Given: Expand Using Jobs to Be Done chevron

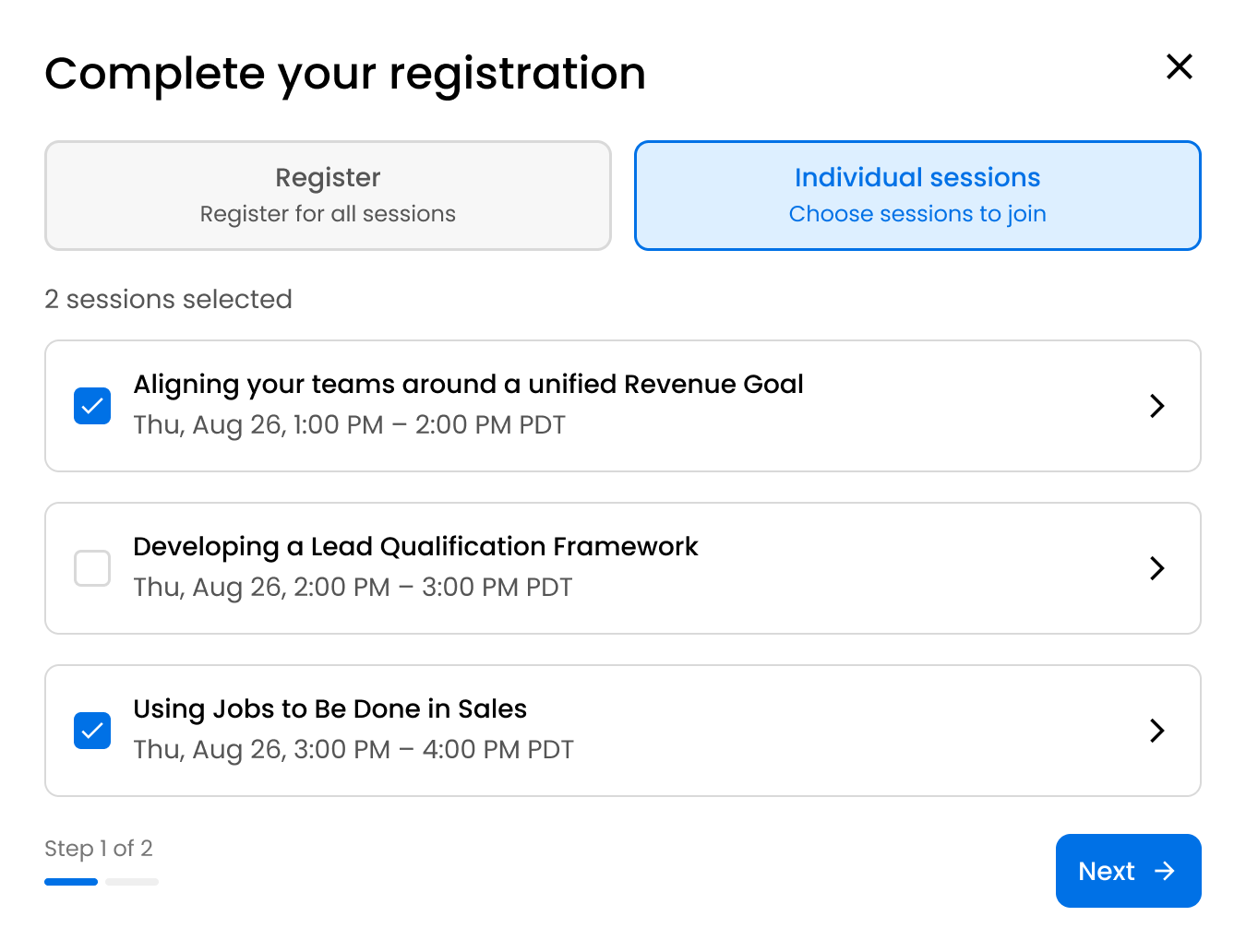Looking at the screenshot, I should click(1156, 731).
